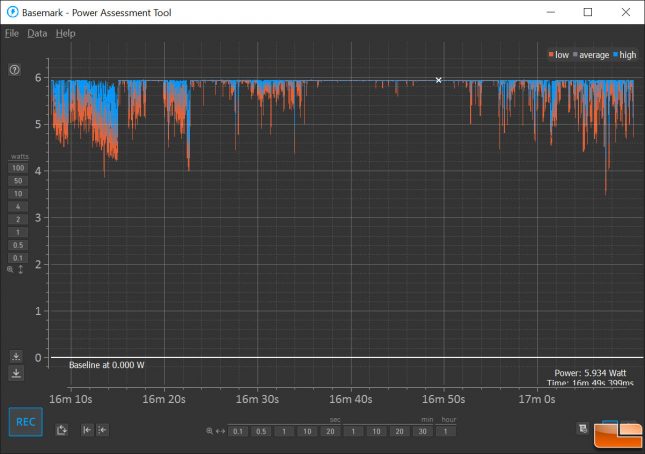Set watts scale to 0.1

point(18,258)
